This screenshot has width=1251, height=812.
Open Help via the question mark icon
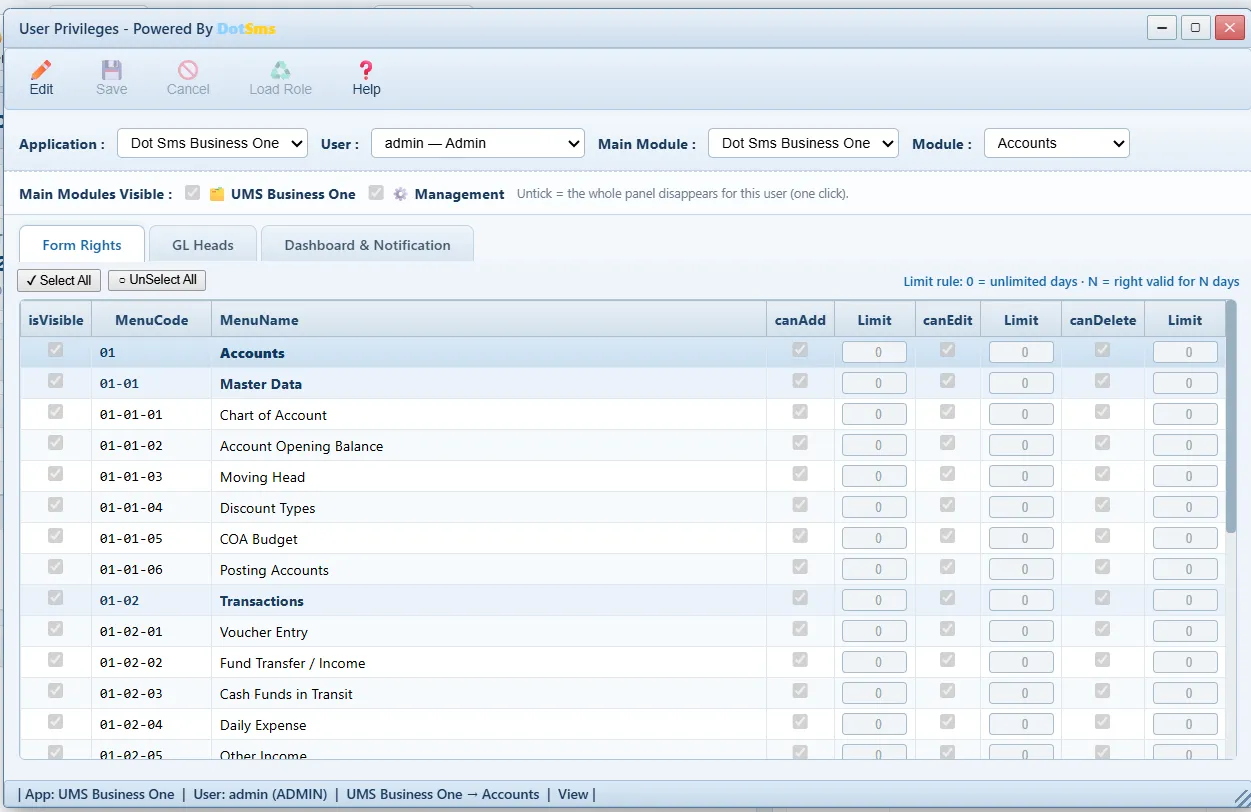click(x=366, y=70)
